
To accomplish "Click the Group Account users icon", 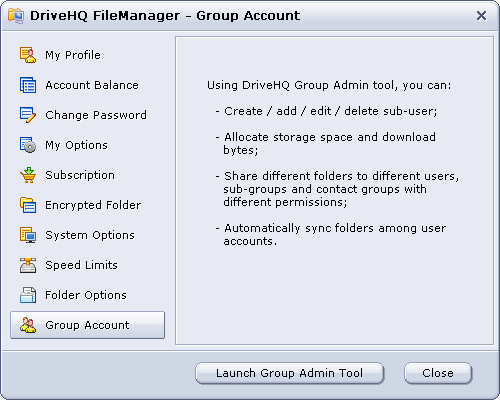I will [x=28, y=325].
